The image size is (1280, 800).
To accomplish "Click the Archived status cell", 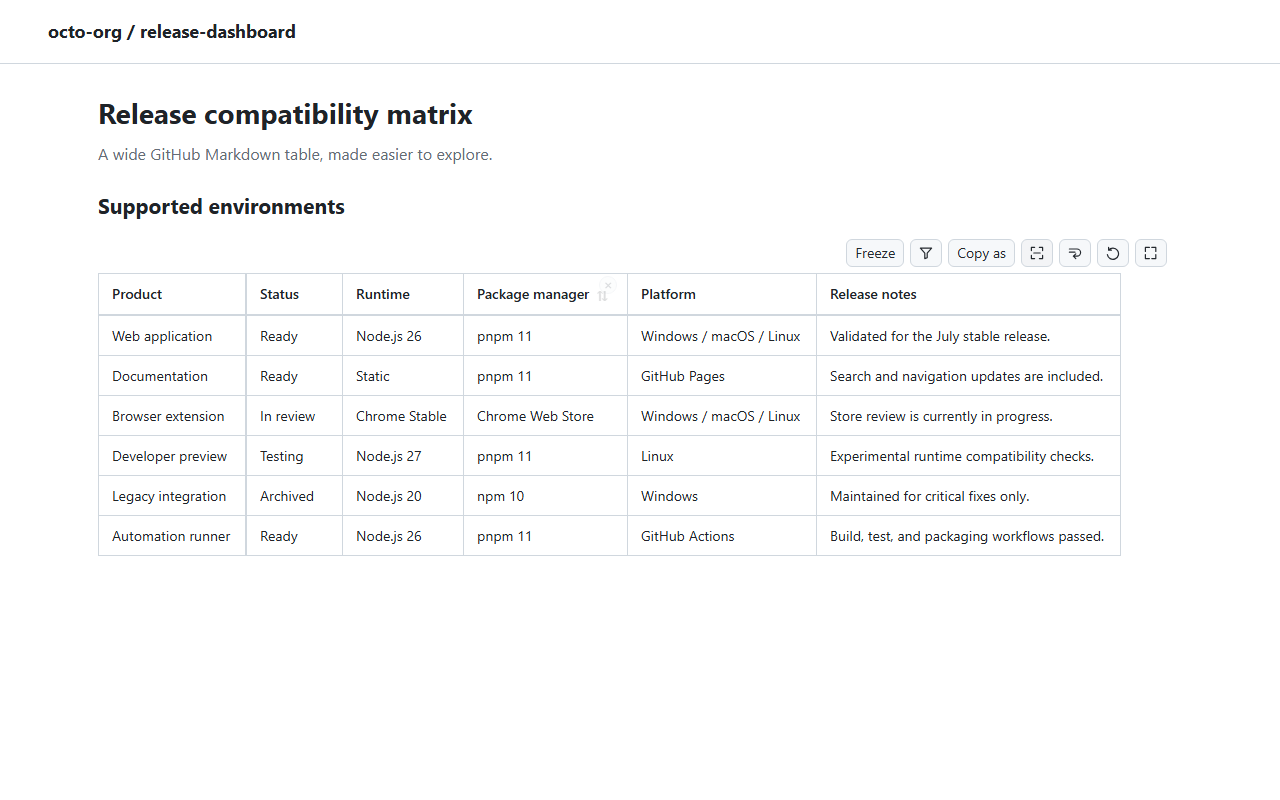I will 294,496.
